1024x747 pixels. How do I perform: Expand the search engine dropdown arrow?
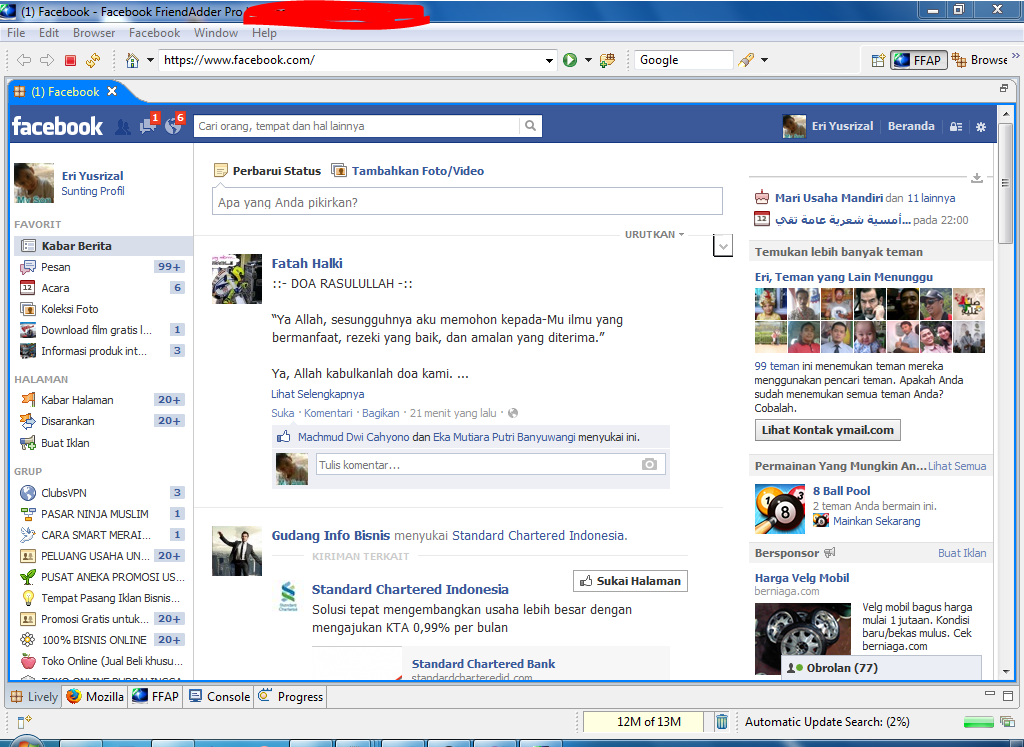coord(764,60)
